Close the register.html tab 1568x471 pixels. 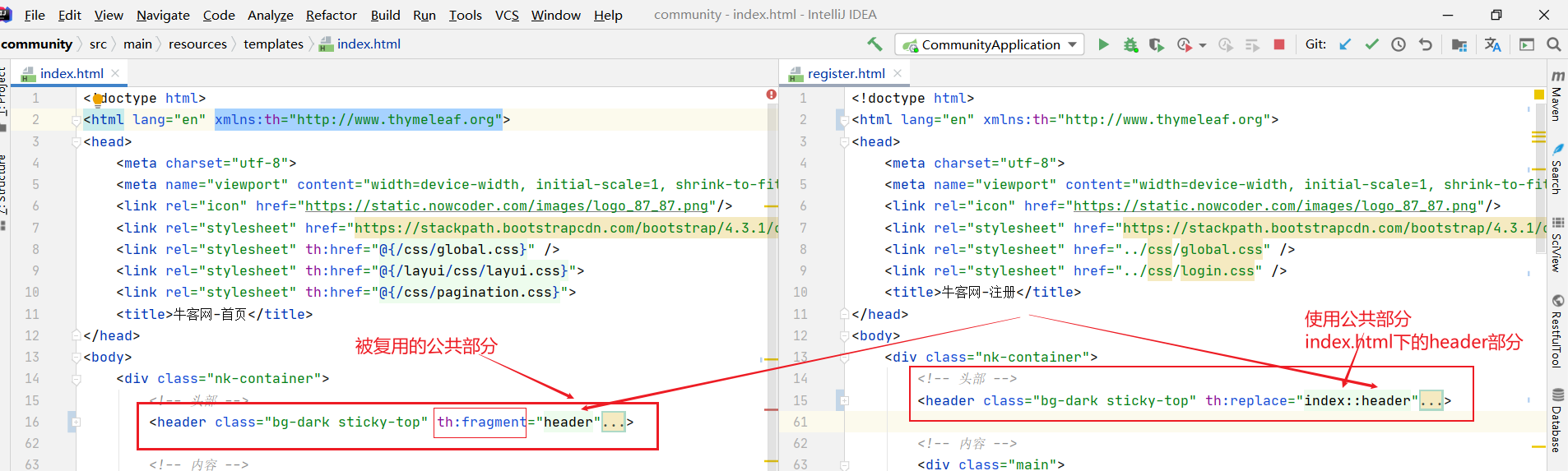[898, 73]
